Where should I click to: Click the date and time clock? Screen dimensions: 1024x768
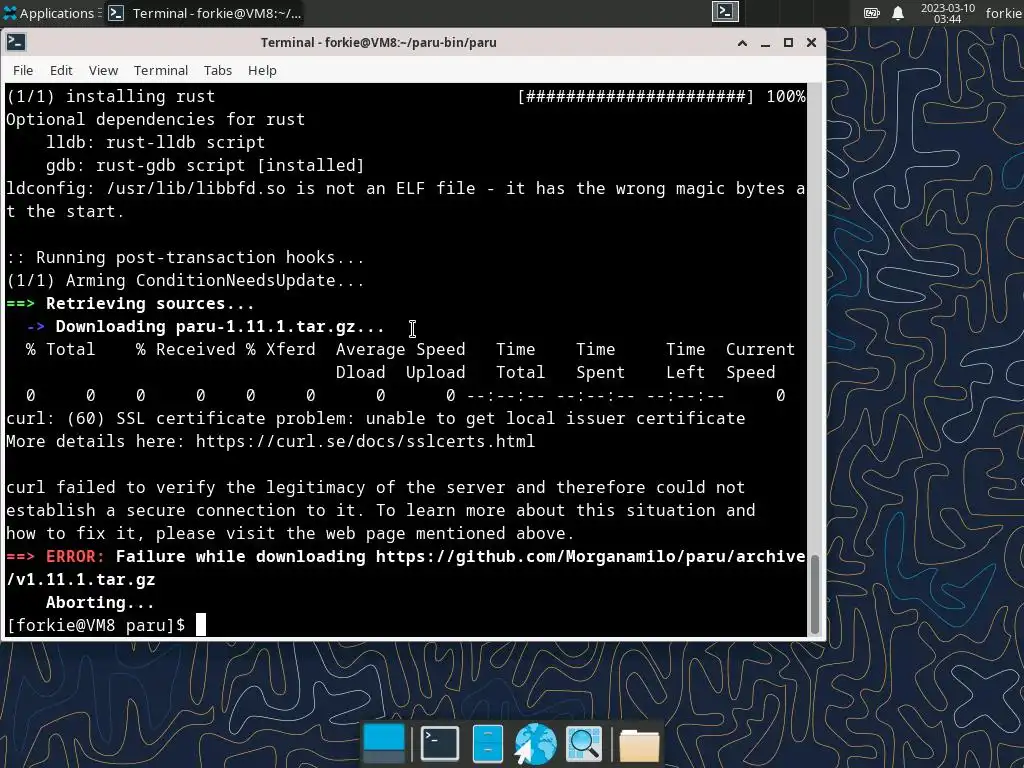click(x=948, y=13)
